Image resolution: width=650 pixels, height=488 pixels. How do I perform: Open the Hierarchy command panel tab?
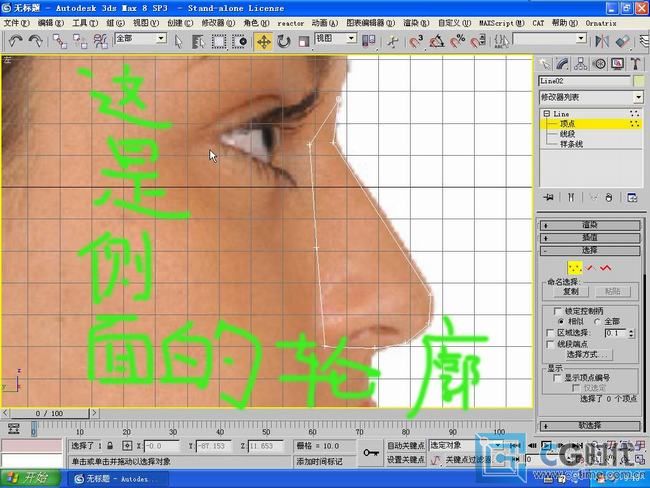coord(581,64)
